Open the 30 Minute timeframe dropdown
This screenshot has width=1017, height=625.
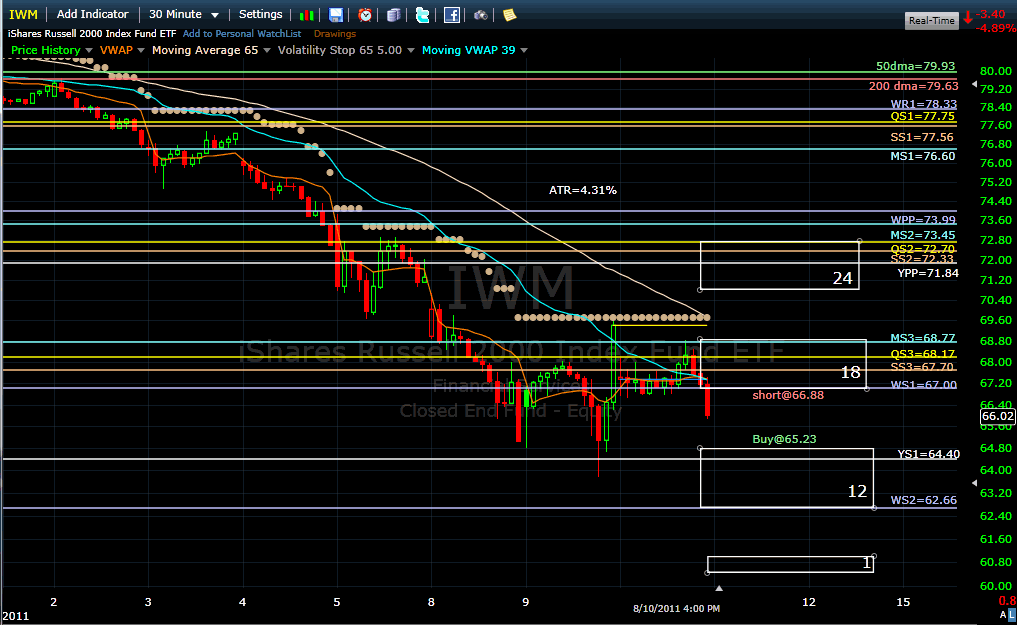click(x=184, y=14)
